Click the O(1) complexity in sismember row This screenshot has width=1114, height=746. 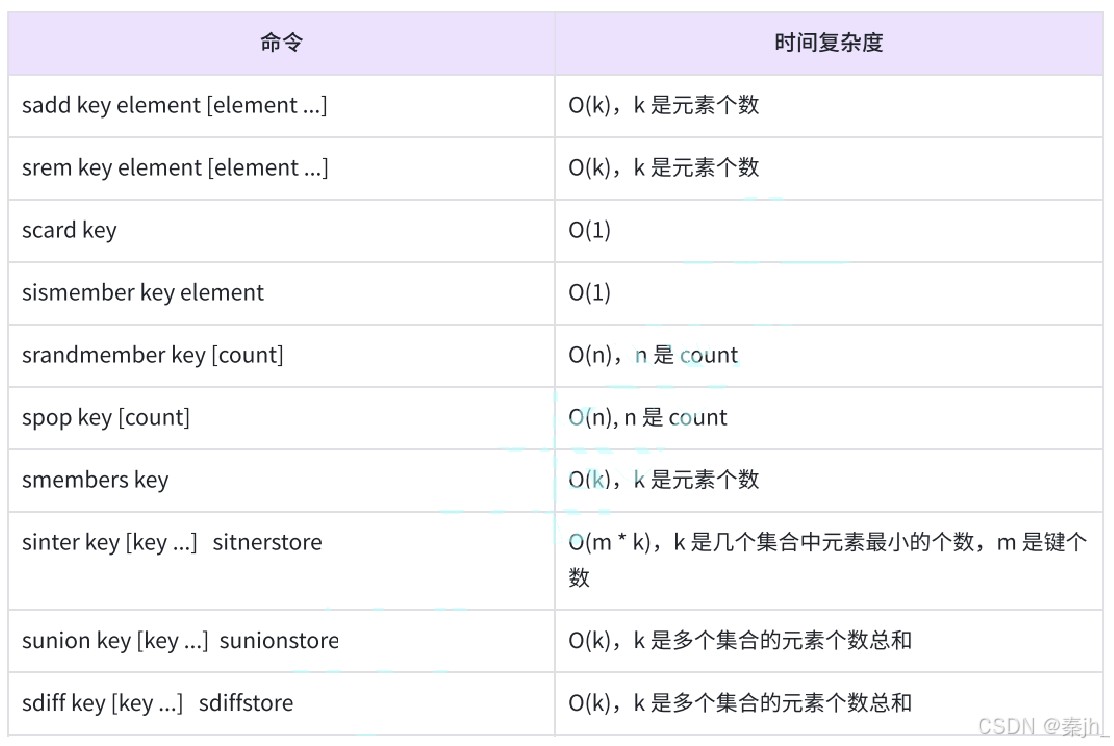(590, 293)
